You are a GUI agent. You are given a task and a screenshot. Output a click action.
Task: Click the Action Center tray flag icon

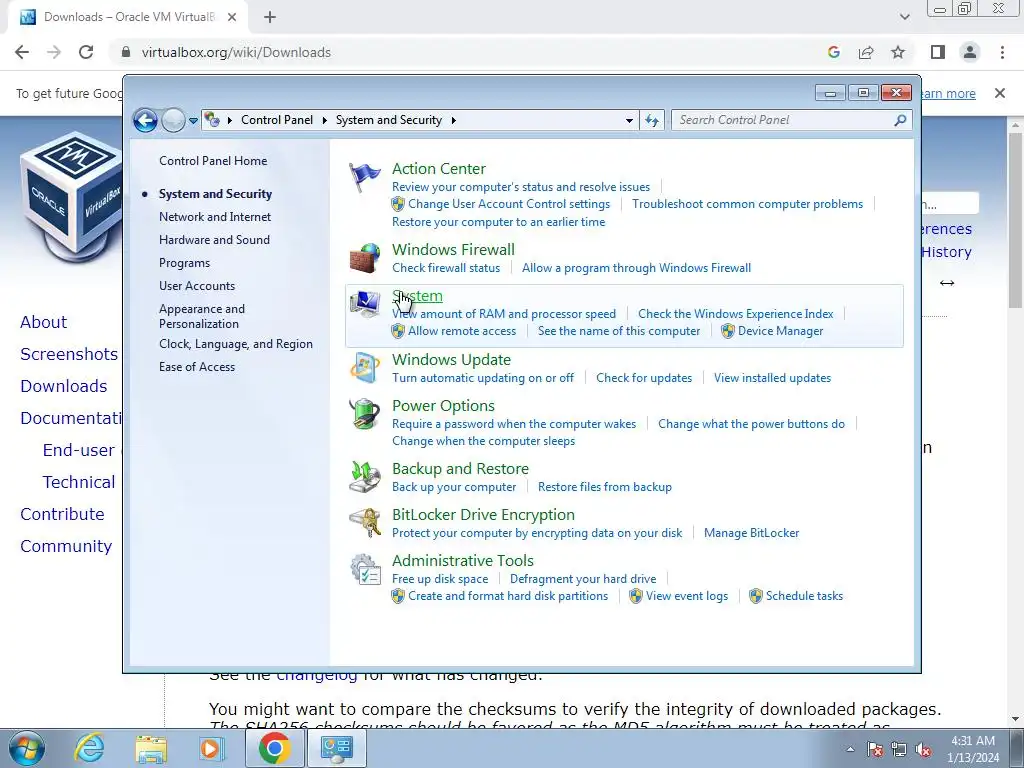point(875,750)
